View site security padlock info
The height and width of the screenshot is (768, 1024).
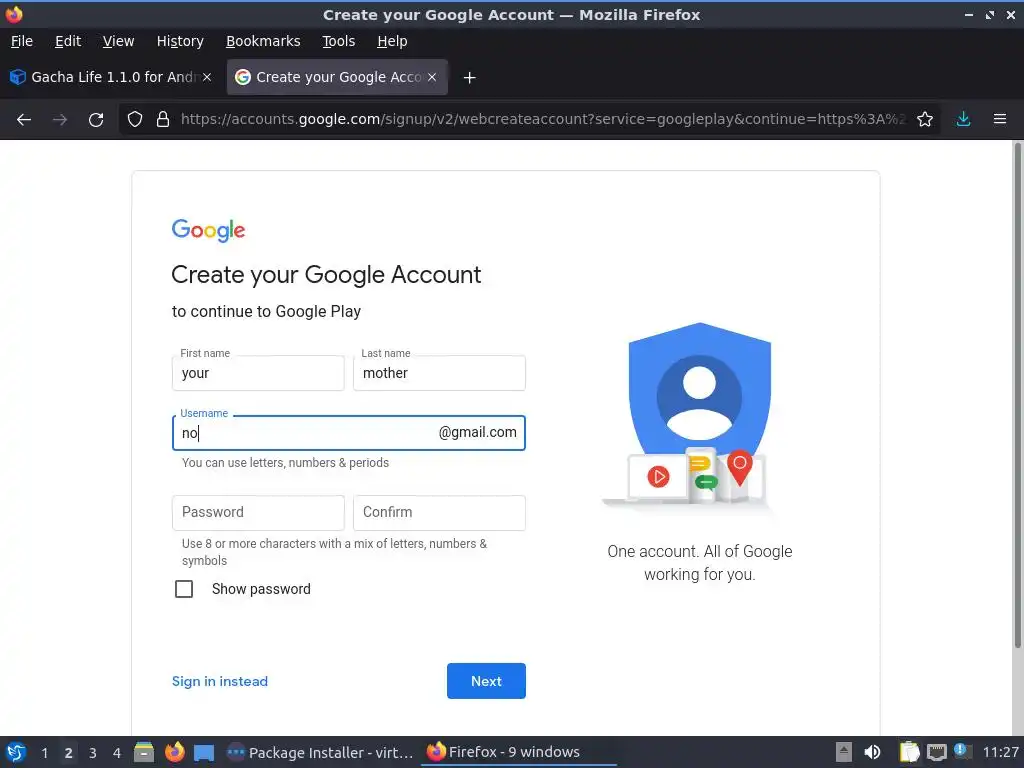[x=163, y=120]
